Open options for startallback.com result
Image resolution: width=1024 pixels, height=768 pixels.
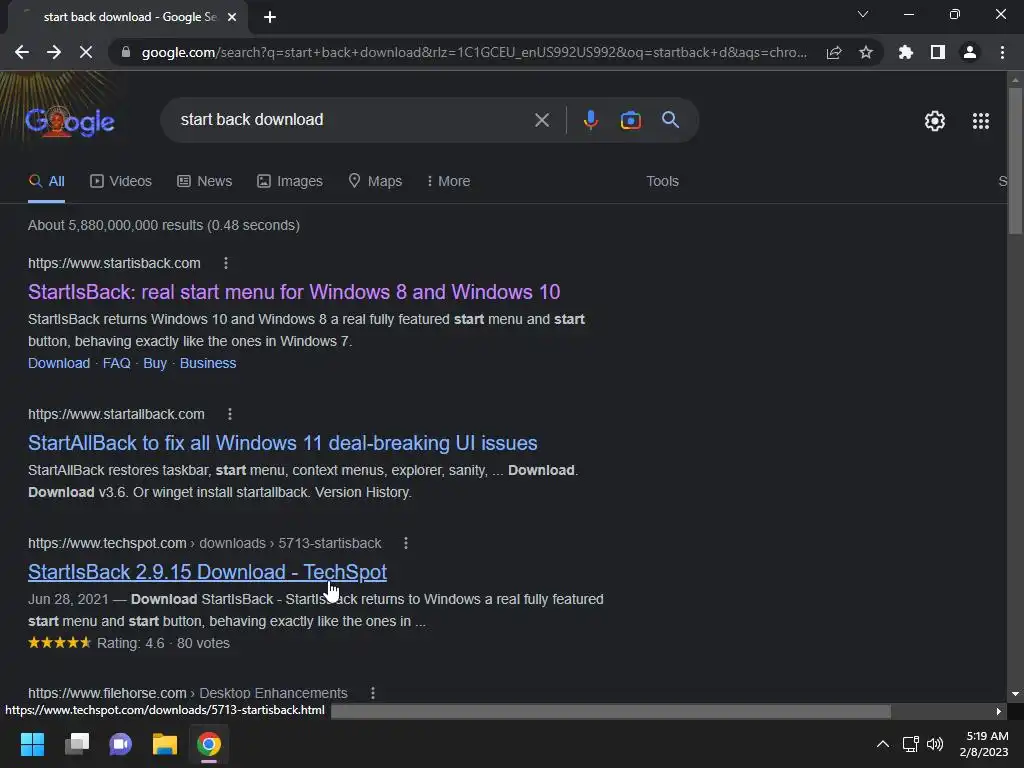point(230,414)
